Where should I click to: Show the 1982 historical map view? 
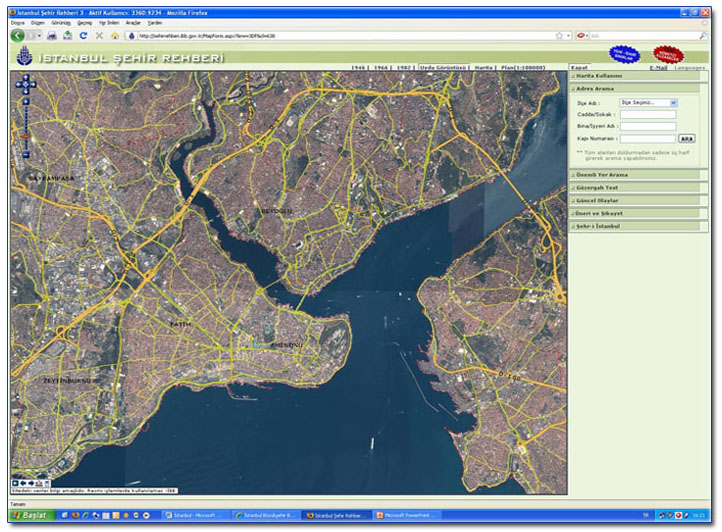(x=403, y=68)
